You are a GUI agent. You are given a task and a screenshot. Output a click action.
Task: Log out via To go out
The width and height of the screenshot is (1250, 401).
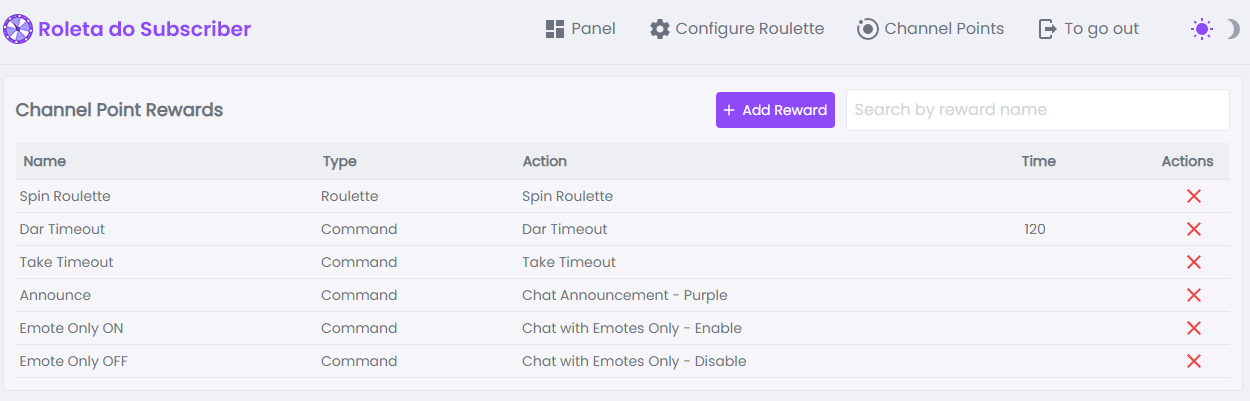coord(1089,29)
